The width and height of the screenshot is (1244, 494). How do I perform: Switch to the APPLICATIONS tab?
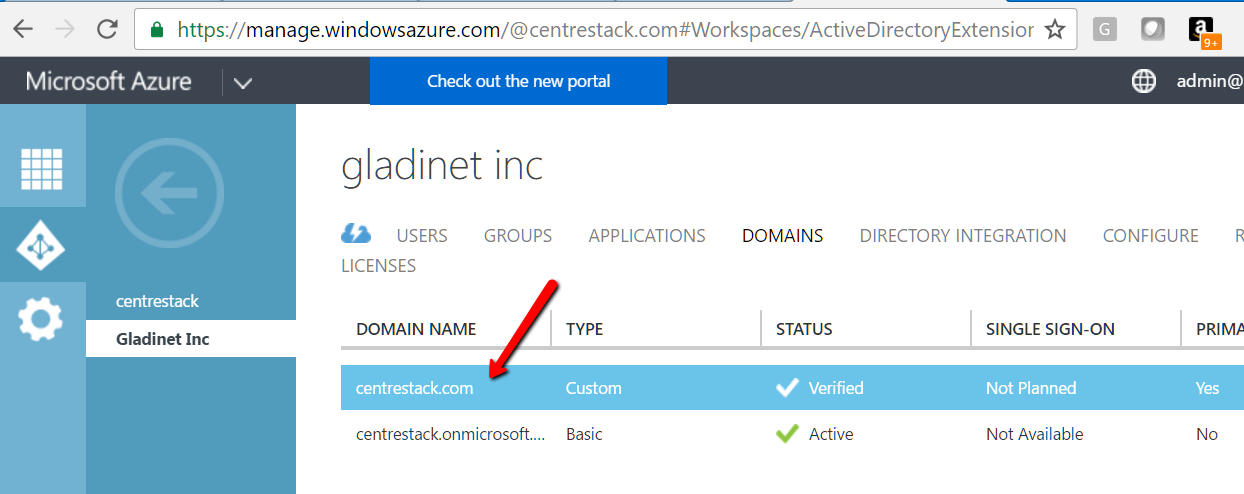[x=647, y=236]
